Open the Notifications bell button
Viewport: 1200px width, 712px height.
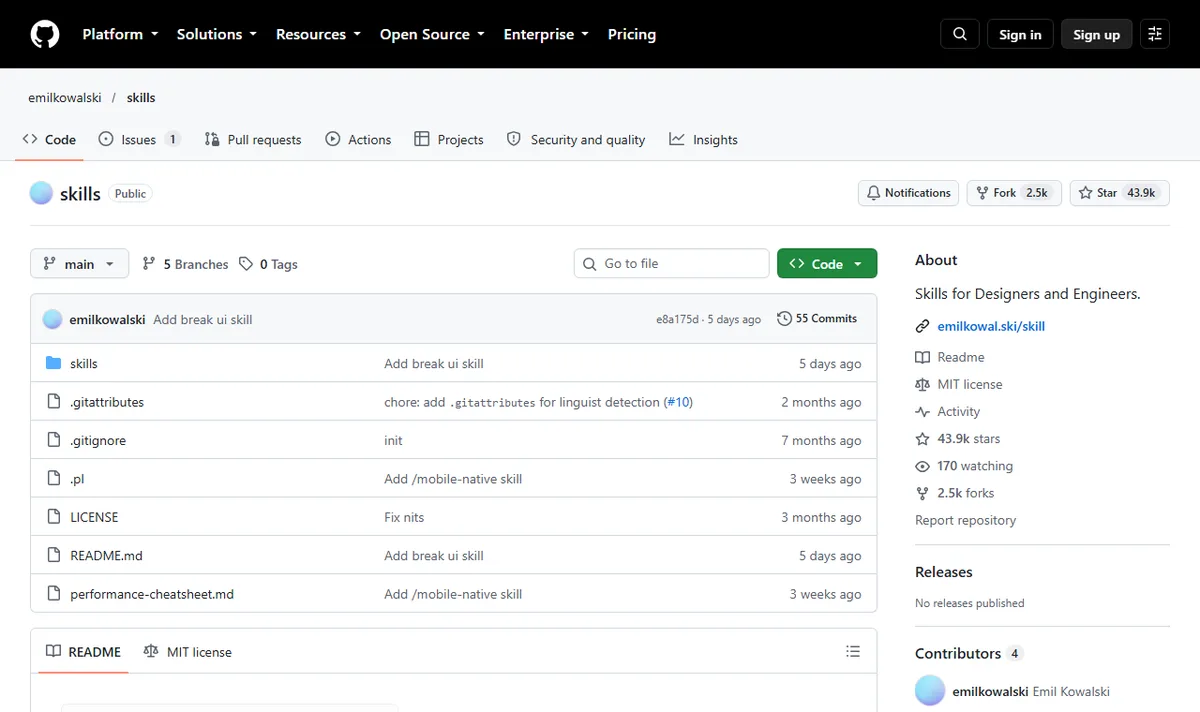[908, 193]
